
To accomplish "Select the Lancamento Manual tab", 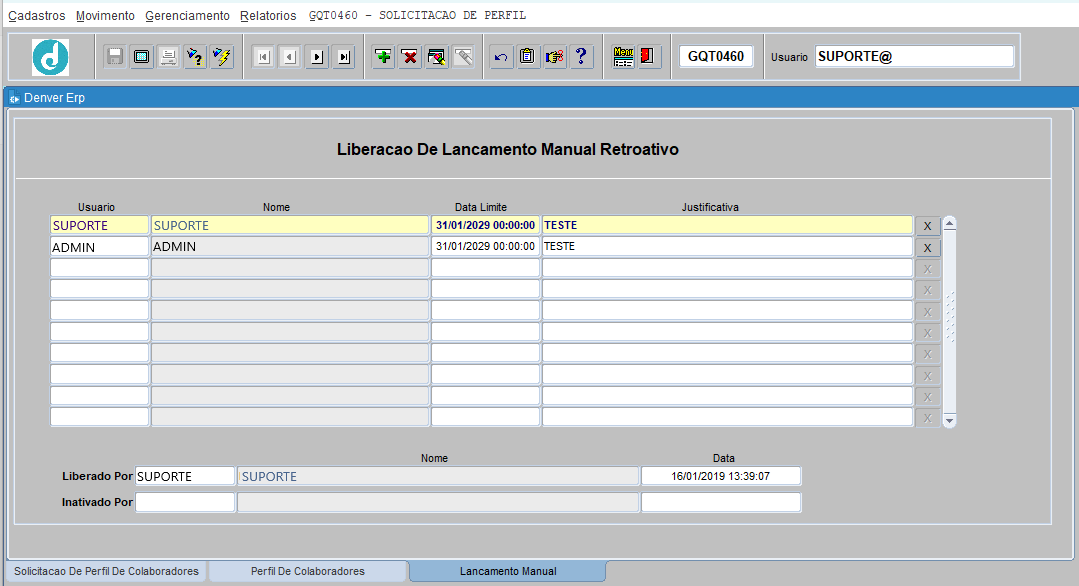I will (508, 572).
